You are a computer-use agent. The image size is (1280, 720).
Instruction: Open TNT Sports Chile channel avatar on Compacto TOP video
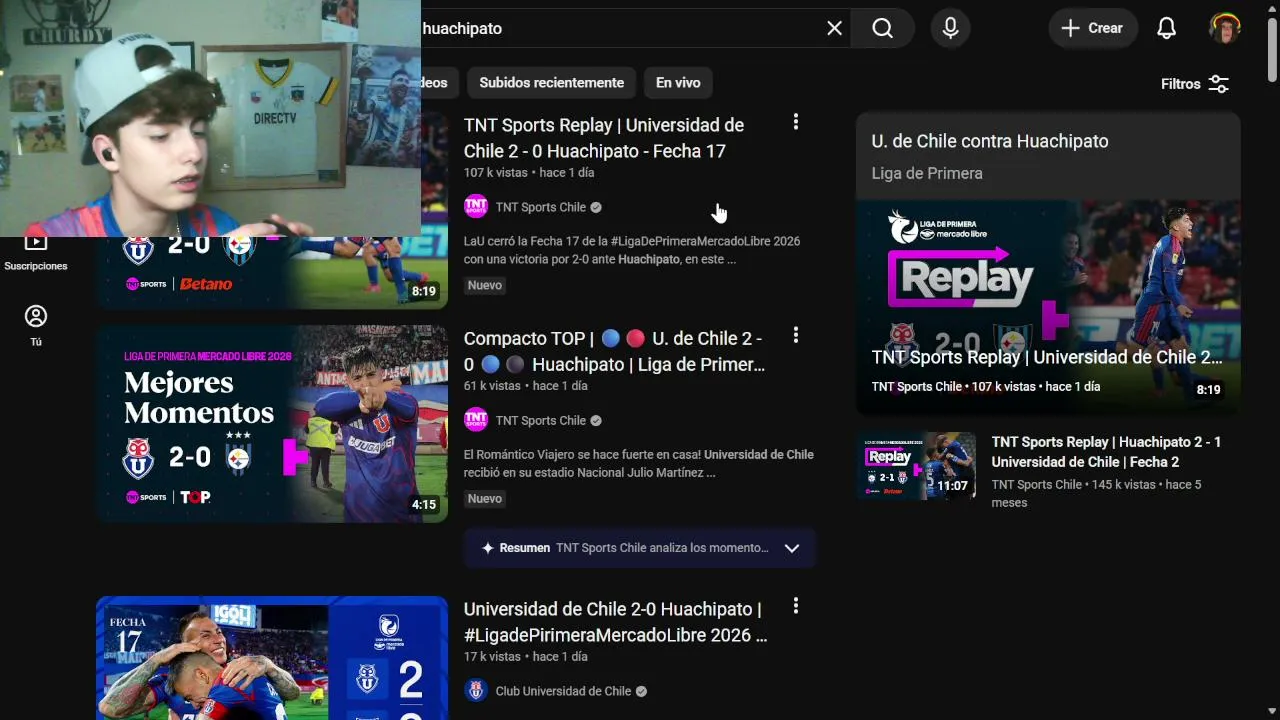point(476,420)
